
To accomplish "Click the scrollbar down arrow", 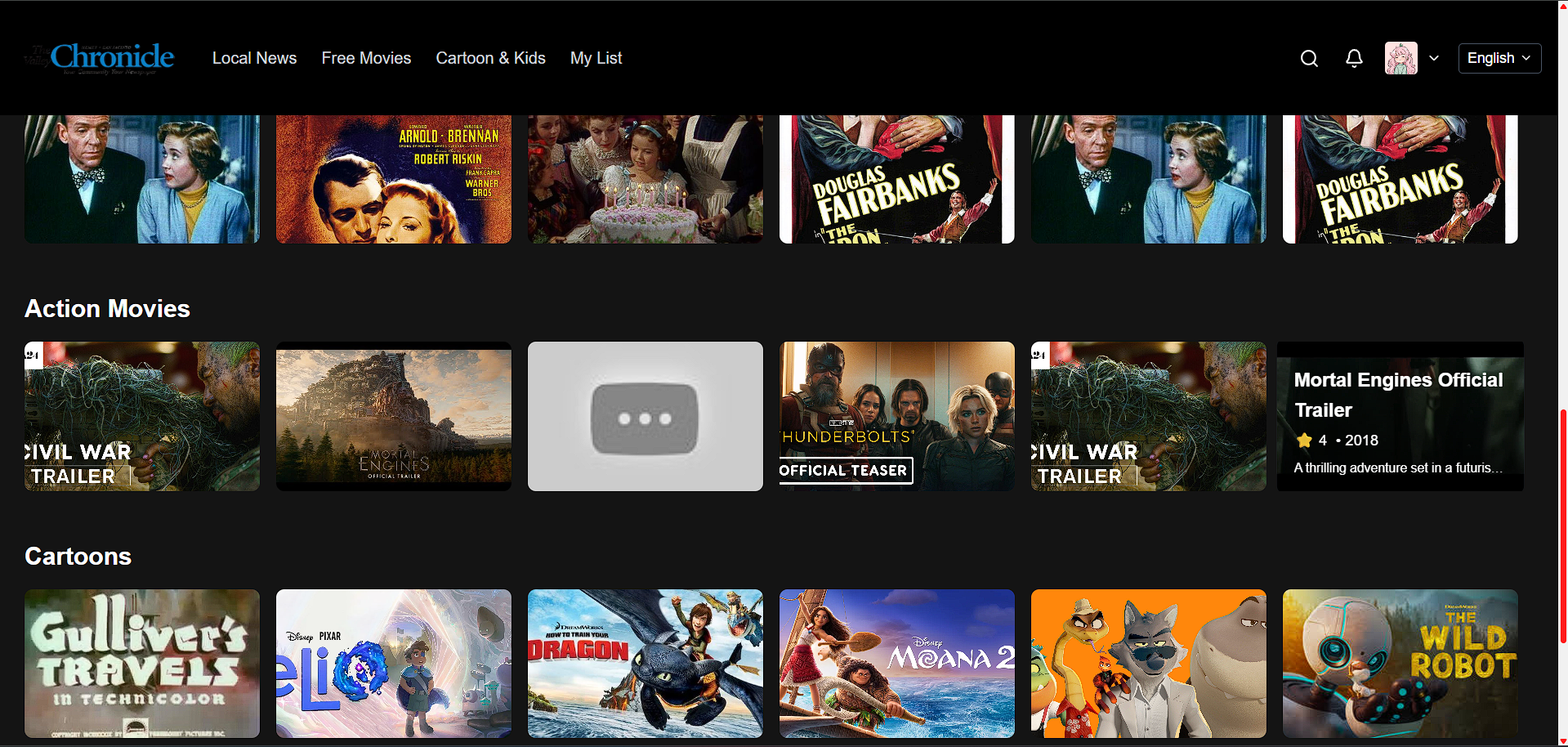I will coord(1562,740).
